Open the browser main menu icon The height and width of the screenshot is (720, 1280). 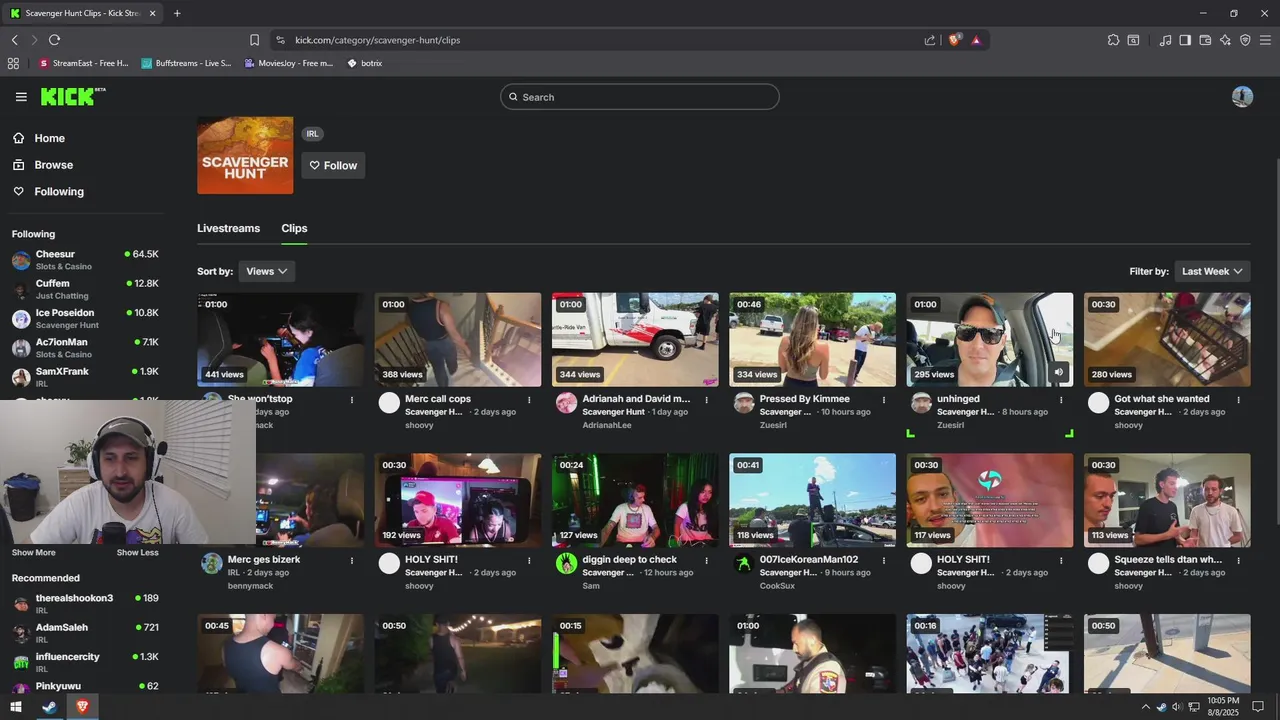[1265, 40]
